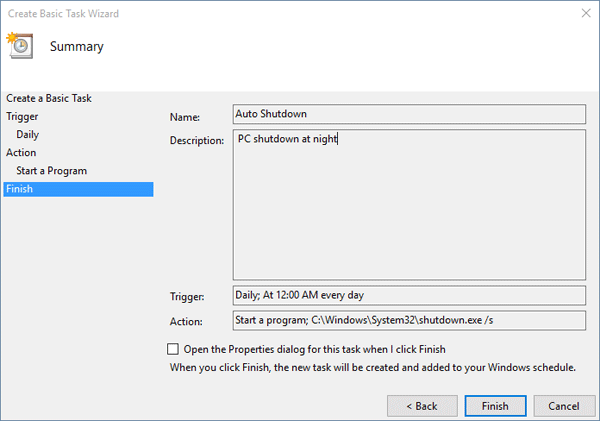This screenshot has height=421, width=600.
Task: Select the Start a Program sub-step
Action: (51, 171)
